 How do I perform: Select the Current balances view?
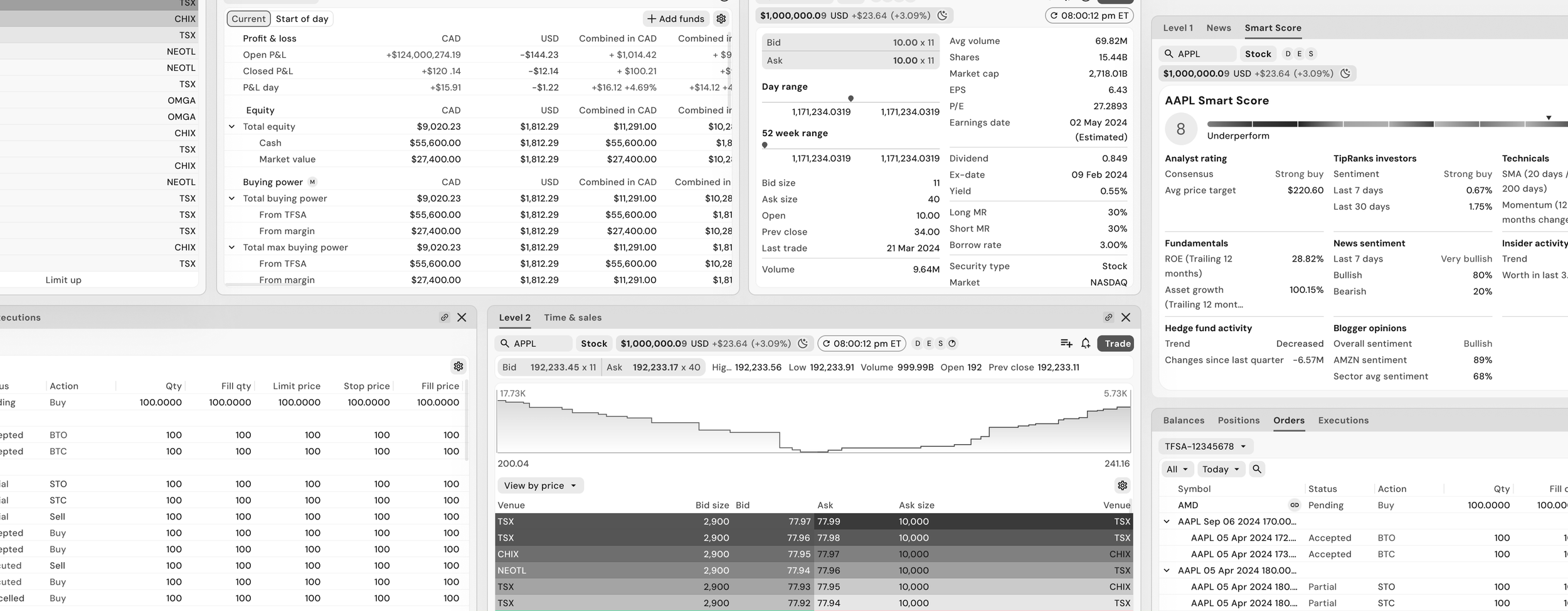tap(248, 19)
